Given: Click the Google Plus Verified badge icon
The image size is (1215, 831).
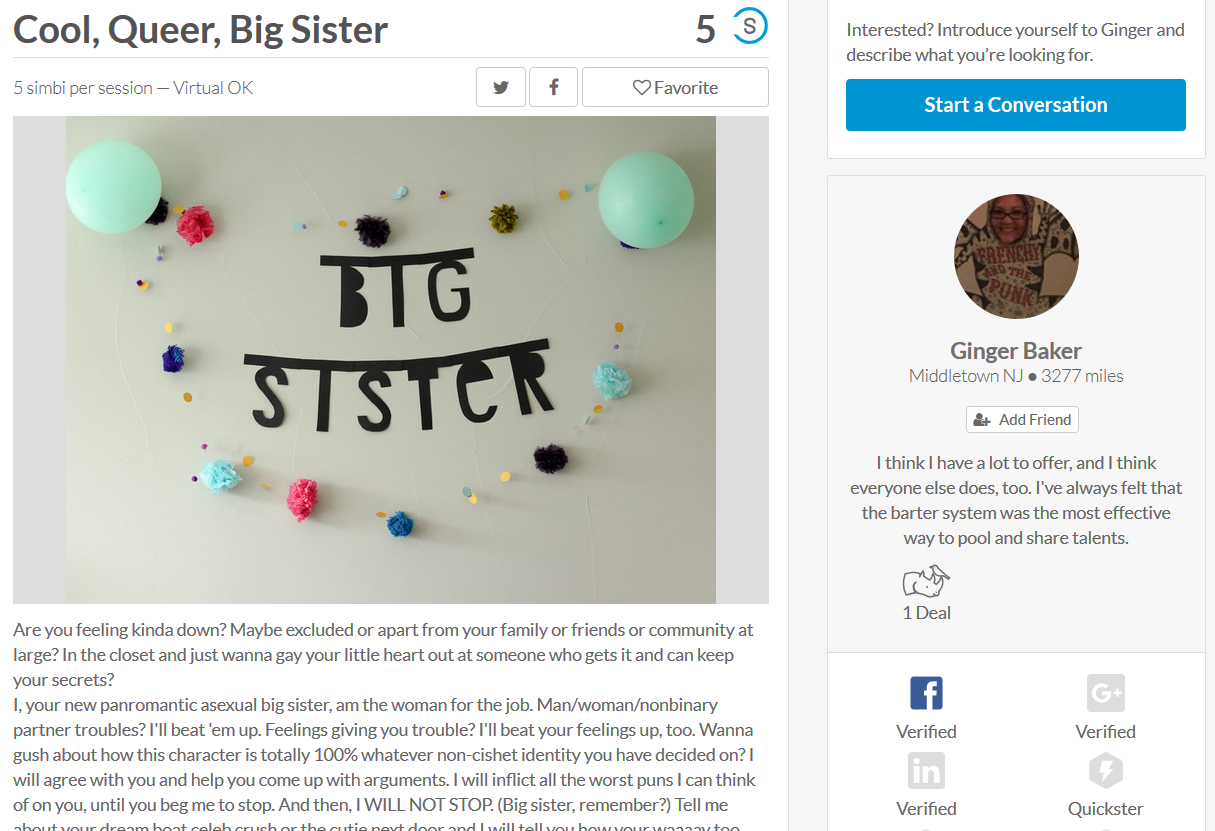Looking at the screenshot, I should [x=1105, y=693].
